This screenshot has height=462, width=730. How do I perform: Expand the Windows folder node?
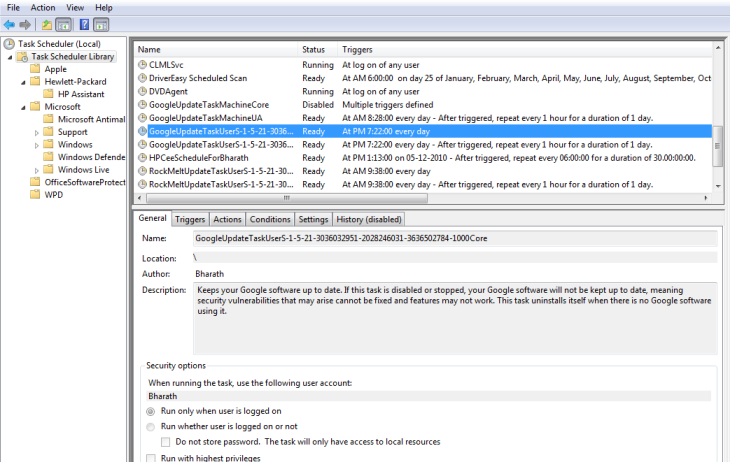36,145
